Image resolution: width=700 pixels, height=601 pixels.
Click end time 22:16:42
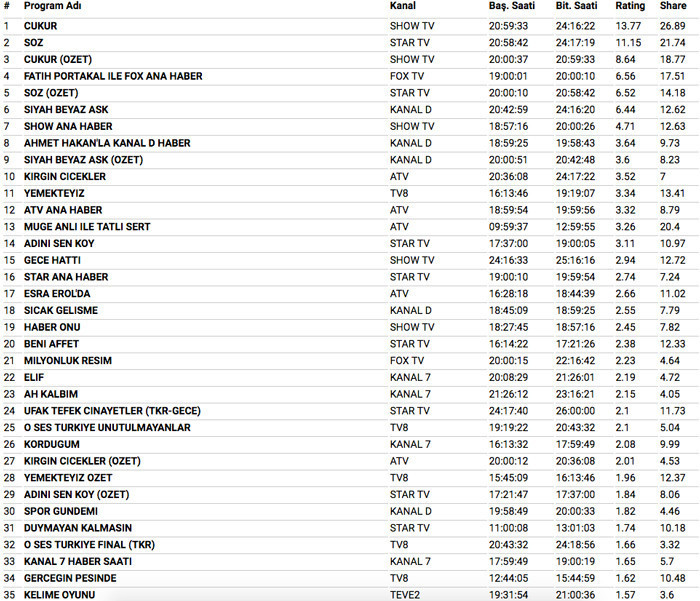click(x=575, y=361)
